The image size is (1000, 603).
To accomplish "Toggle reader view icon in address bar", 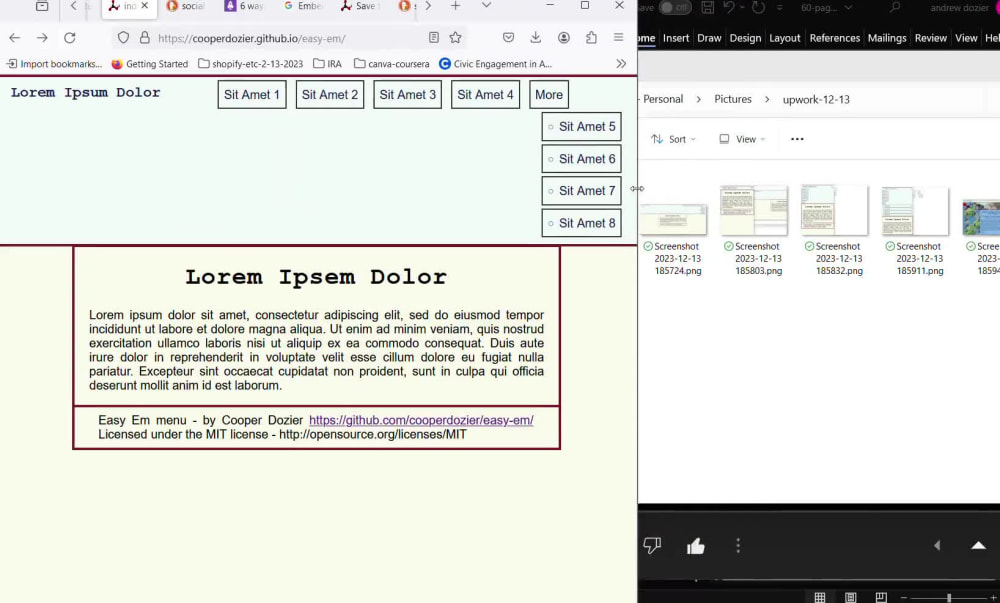I will [434, 38].
